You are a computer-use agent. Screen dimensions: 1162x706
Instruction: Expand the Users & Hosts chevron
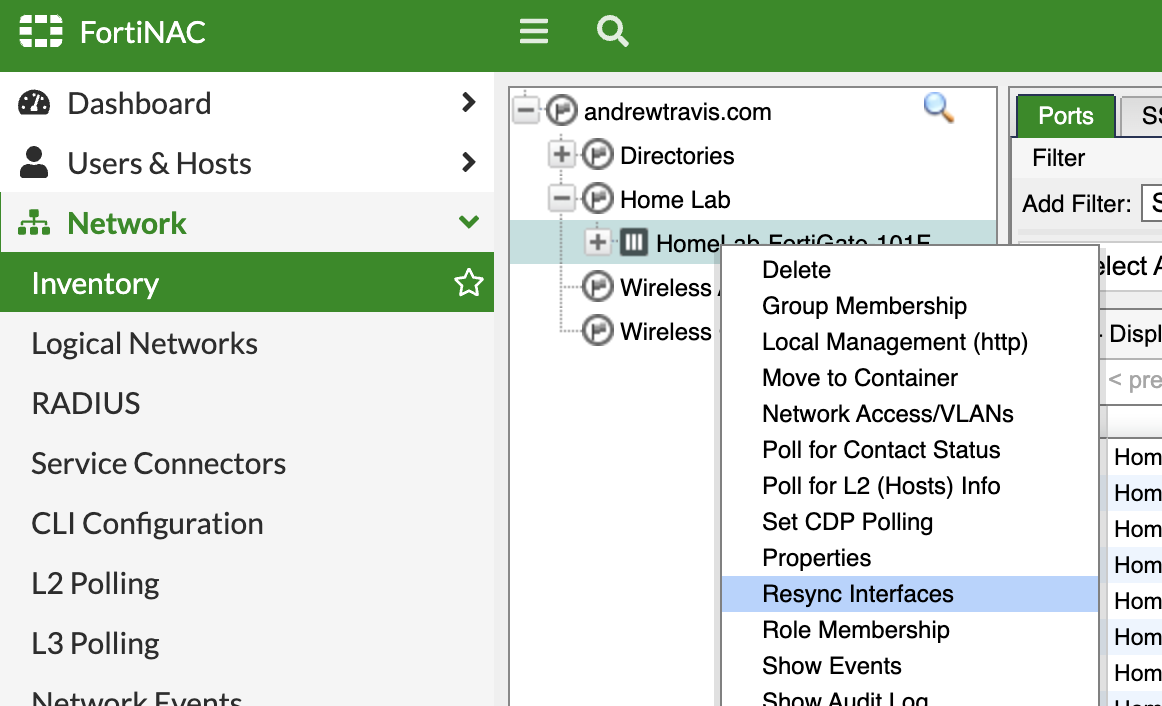(468, 162)
